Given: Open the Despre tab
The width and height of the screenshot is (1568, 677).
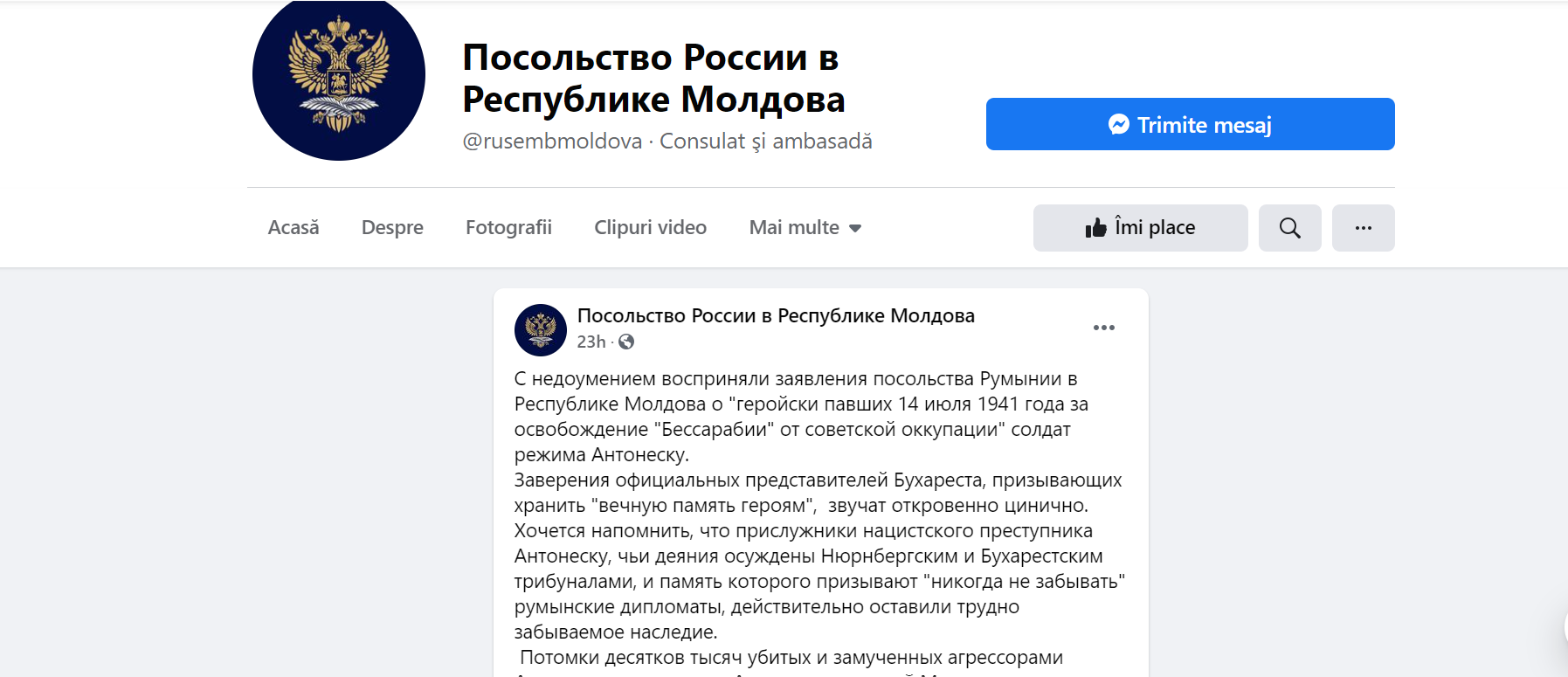Looking at the screenshot, I should [x=392, y=228].
